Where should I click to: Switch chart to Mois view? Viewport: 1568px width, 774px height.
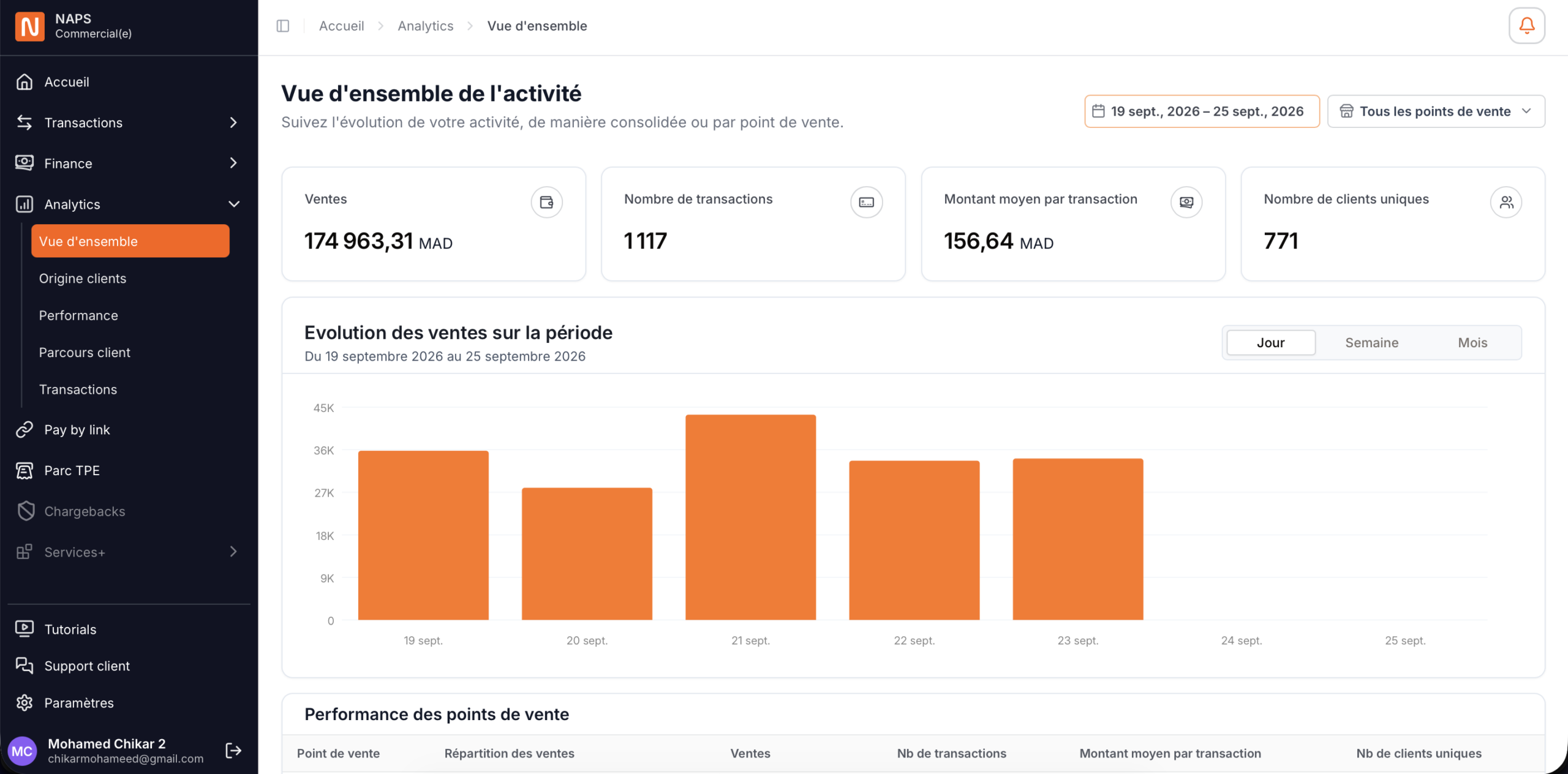(x=1472, y=343)
